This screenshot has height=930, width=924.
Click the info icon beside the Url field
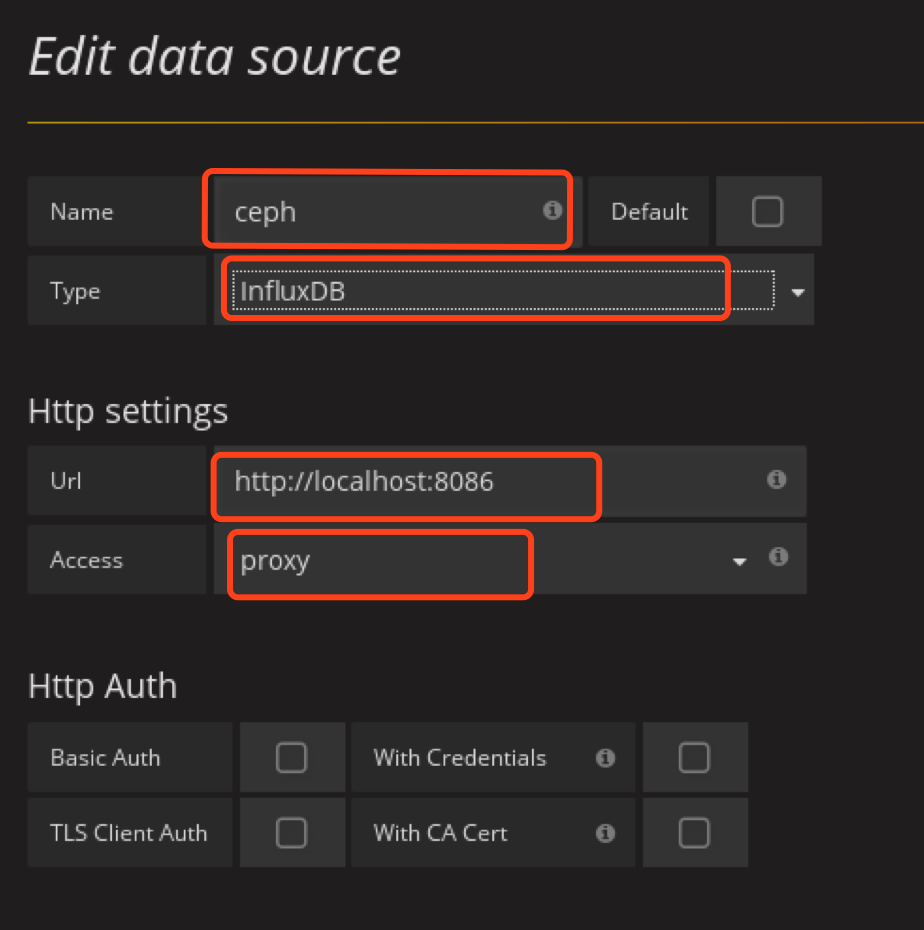[x=776, y=480]
